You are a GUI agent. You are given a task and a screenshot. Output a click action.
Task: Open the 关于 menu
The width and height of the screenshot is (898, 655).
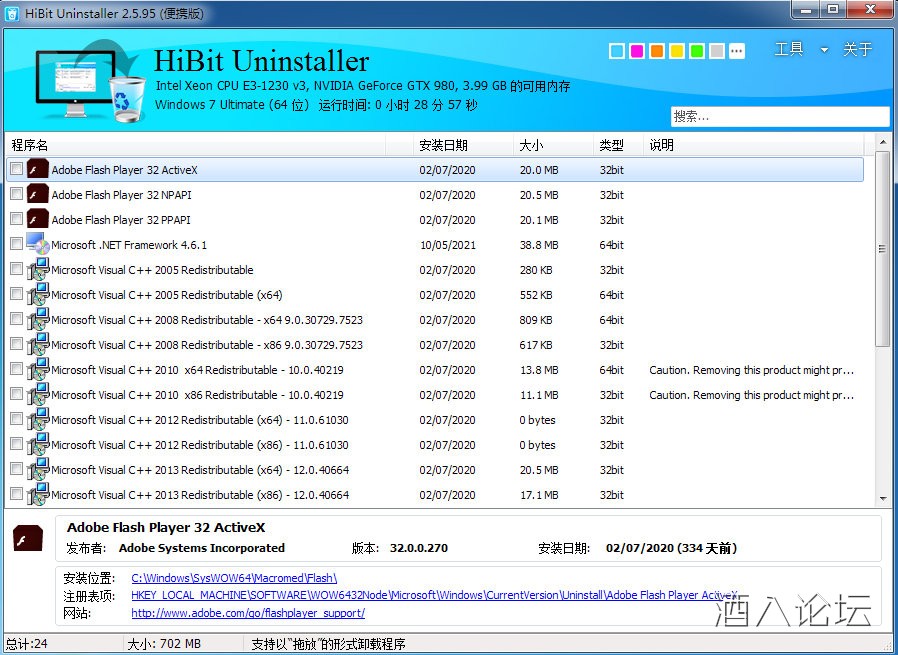857,49
